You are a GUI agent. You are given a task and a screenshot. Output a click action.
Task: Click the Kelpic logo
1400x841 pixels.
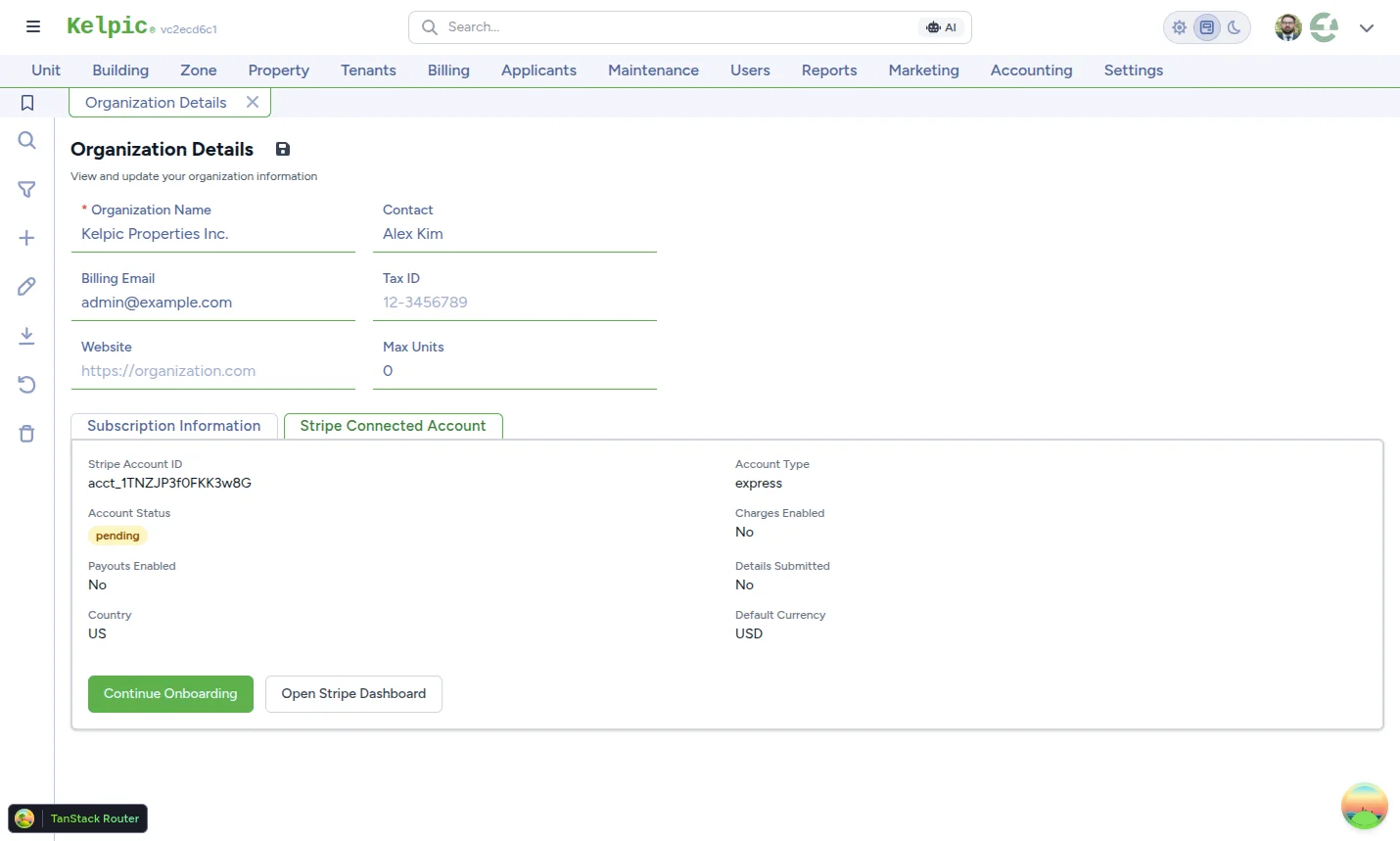[x=107, y=26]
